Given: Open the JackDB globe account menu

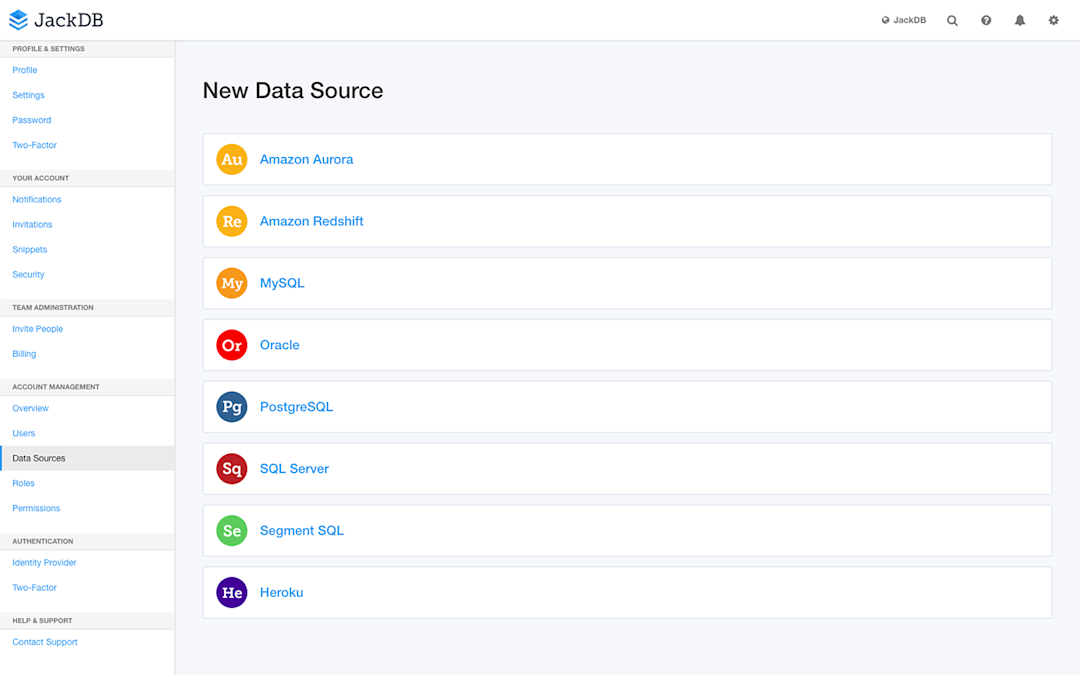Looking at the screenshot, I should click(x=904, y=20).
